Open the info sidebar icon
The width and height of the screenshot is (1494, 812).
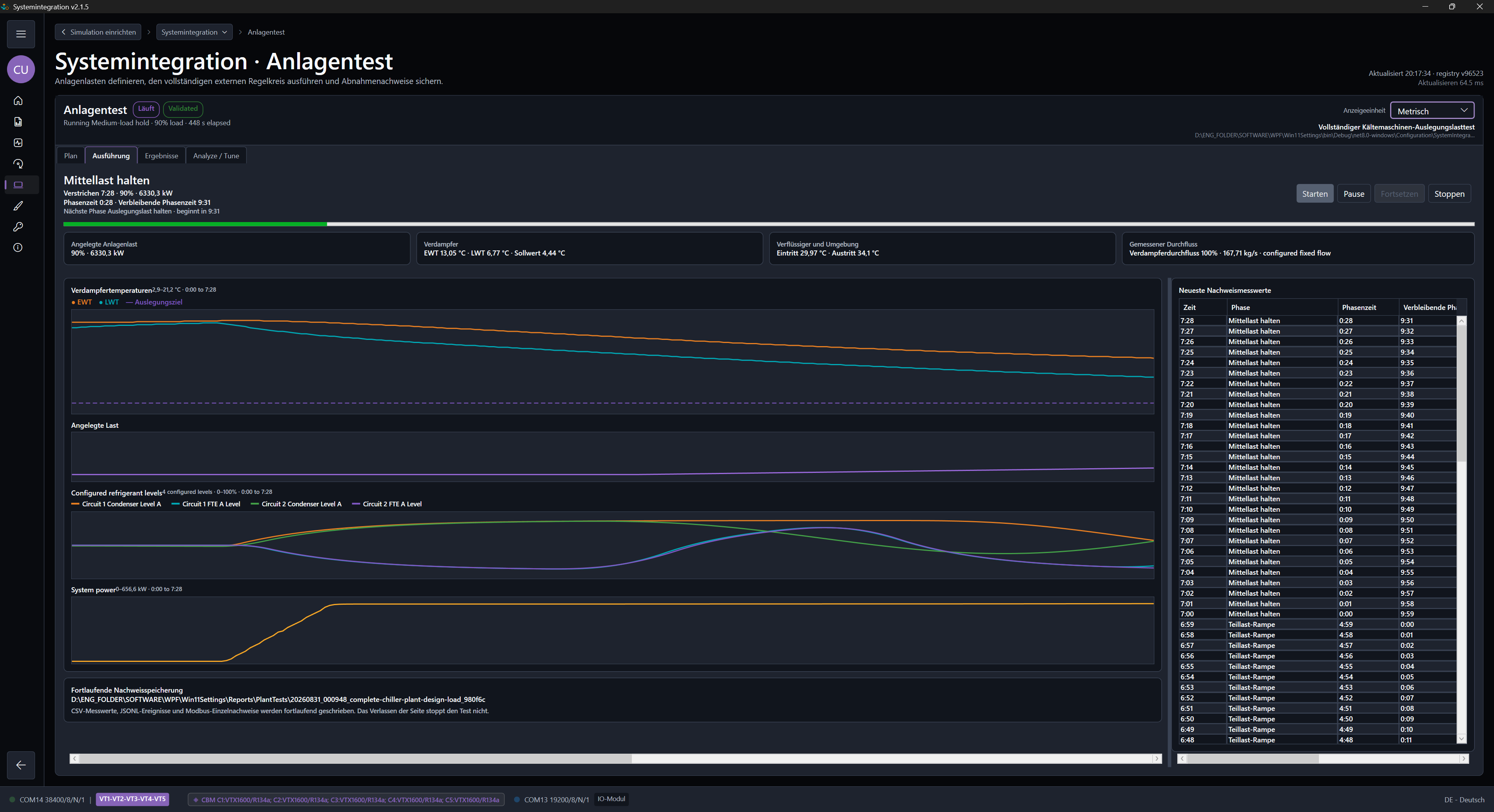[x=18, y=247]
